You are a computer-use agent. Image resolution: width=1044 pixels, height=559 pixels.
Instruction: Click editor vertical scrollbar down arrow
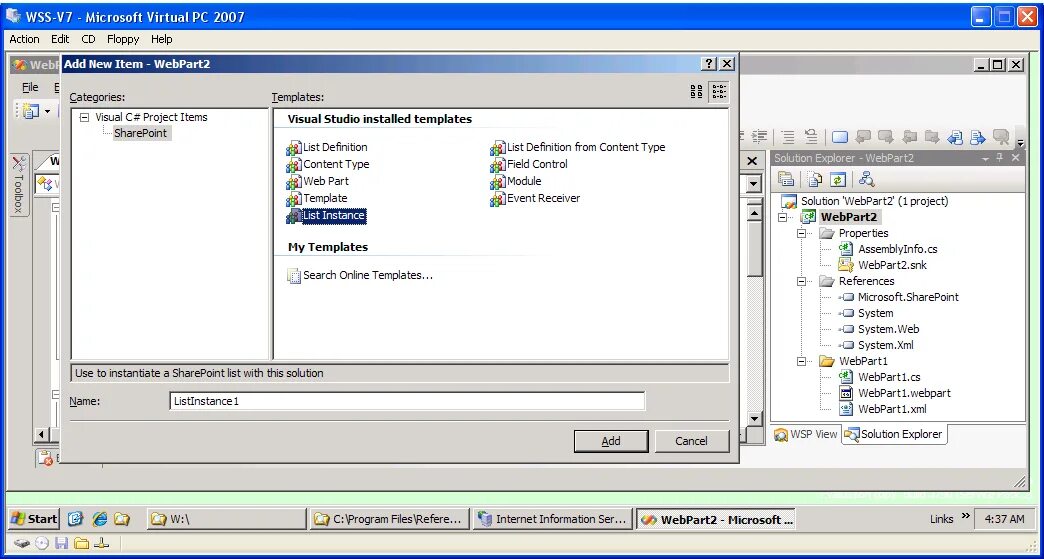[x=754, y=419]
